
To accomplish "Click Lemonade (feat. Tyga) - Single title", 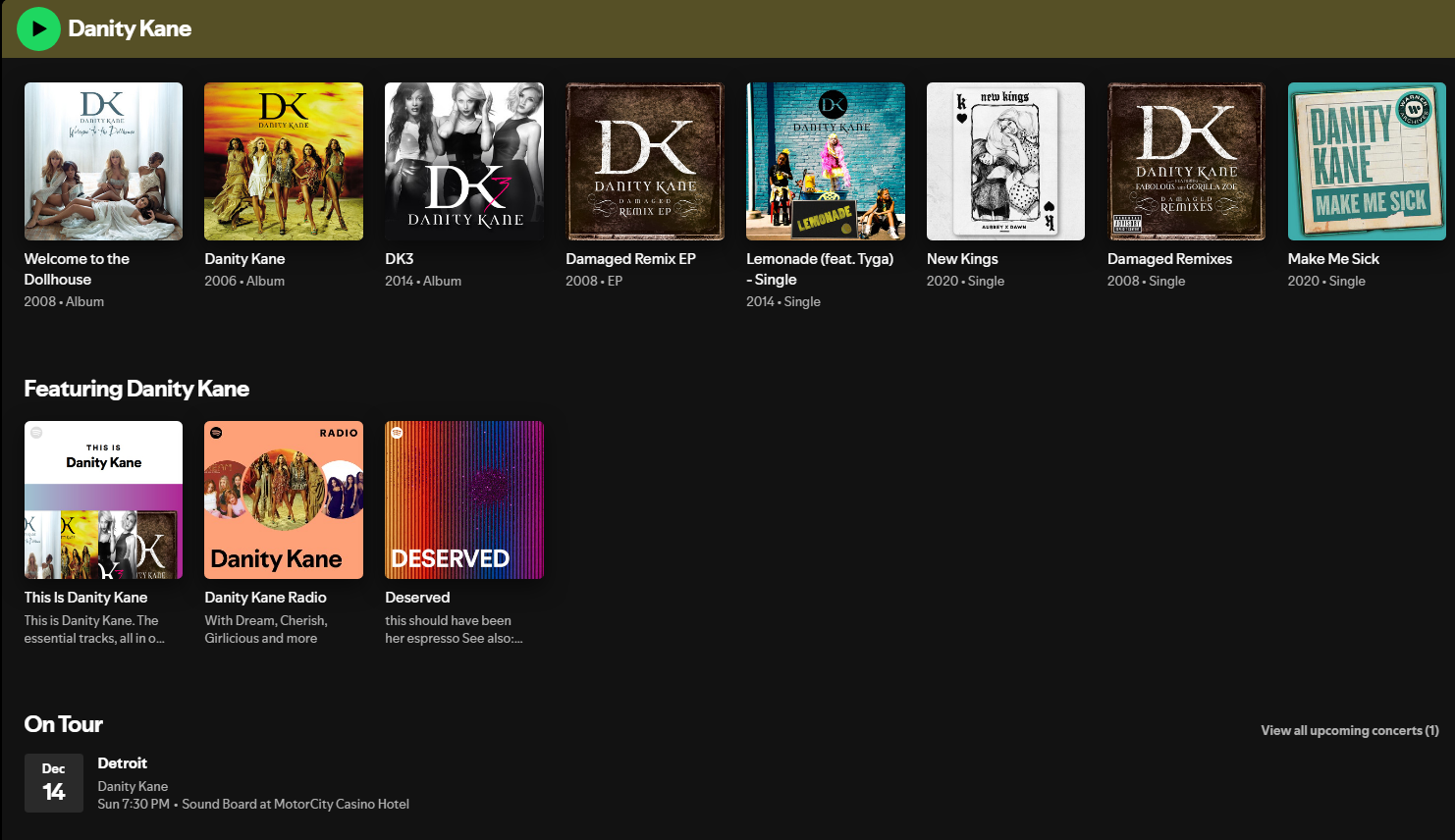I will tap(820, 269).
